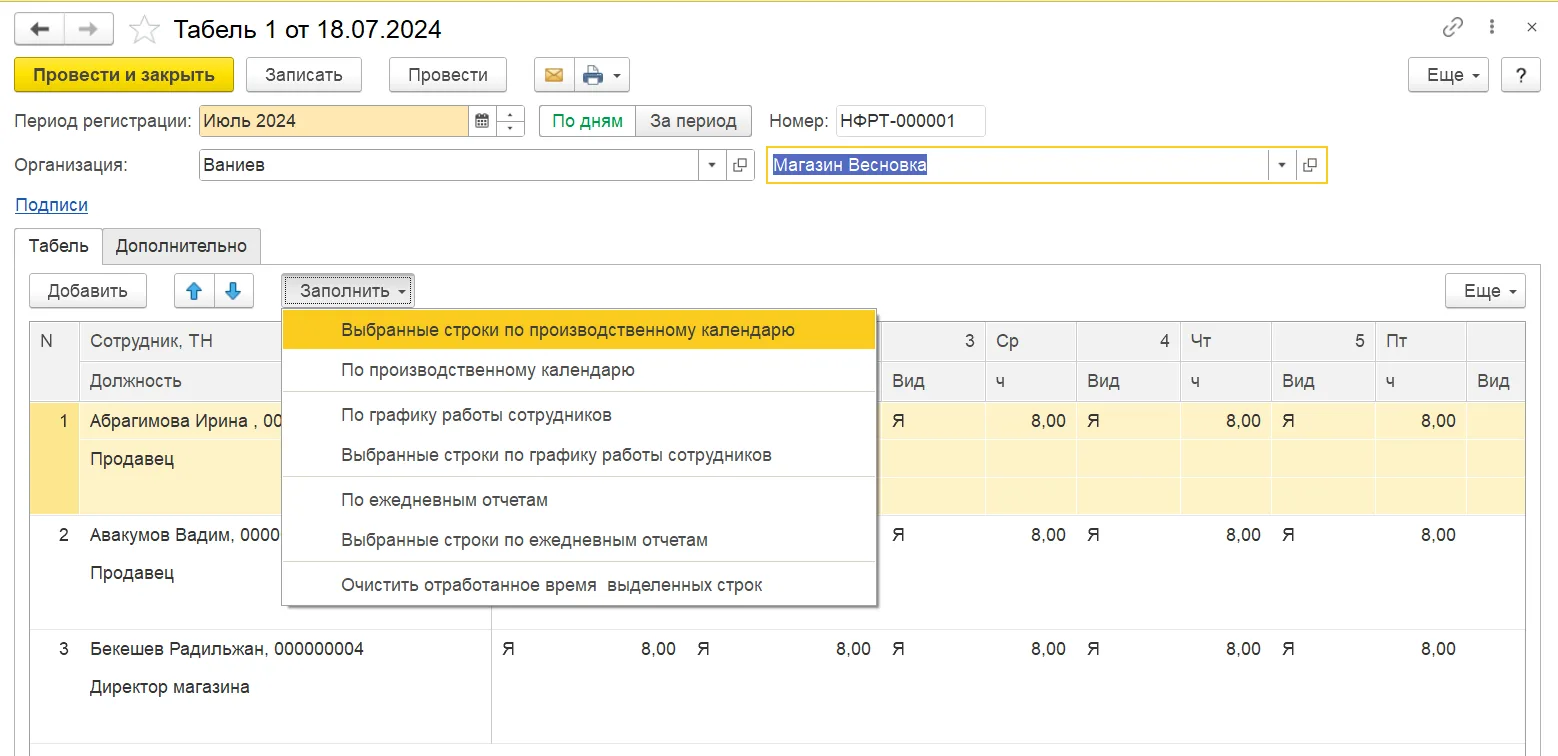Image resolution: width=1558 pixels, height=756 pixels.
Task: Send the timesheet by email envelope icon
Action: pos(554,75)
